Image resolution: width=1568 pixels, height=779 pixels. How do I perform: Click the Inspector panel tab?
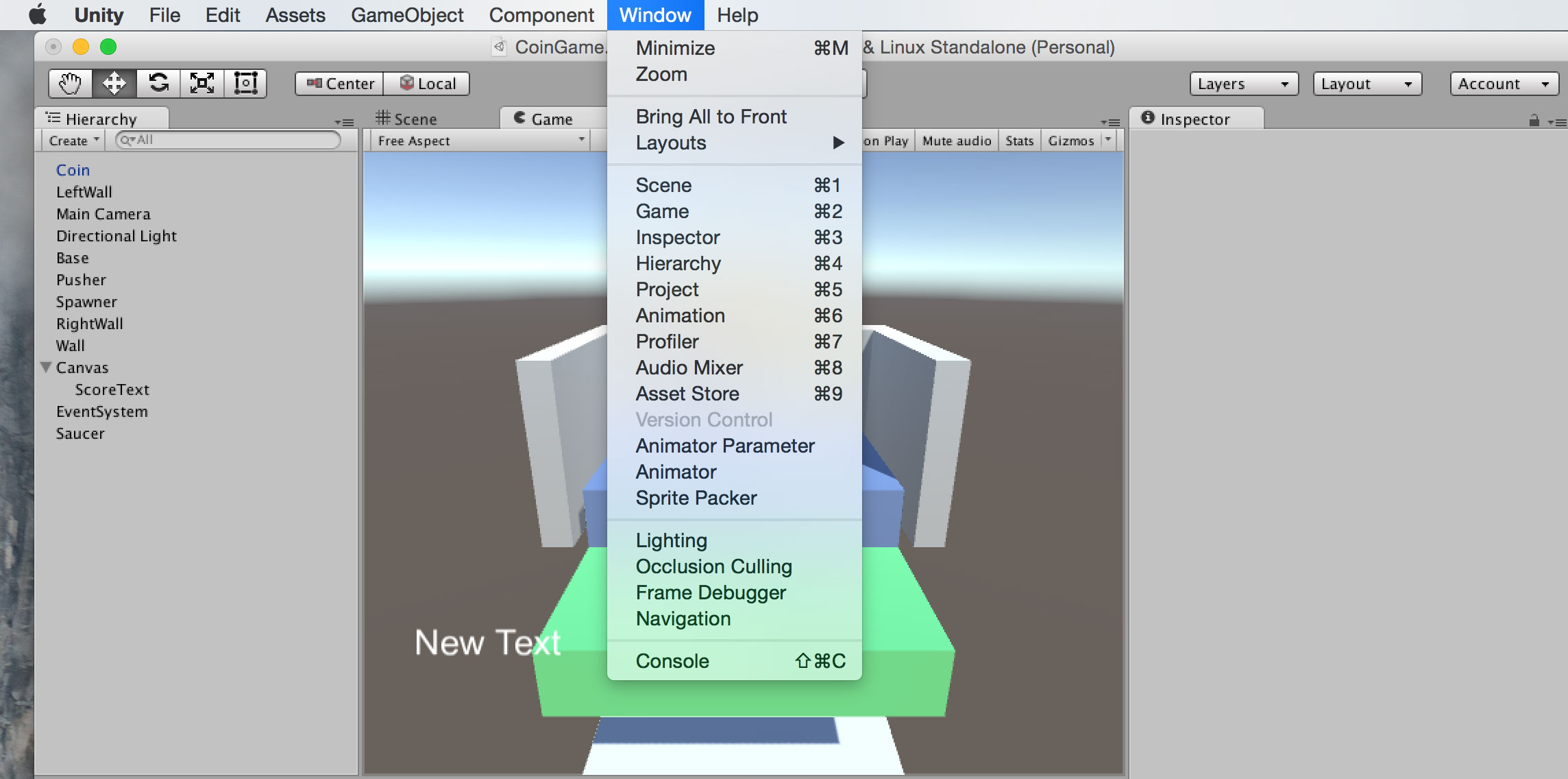coord(1196,119)
